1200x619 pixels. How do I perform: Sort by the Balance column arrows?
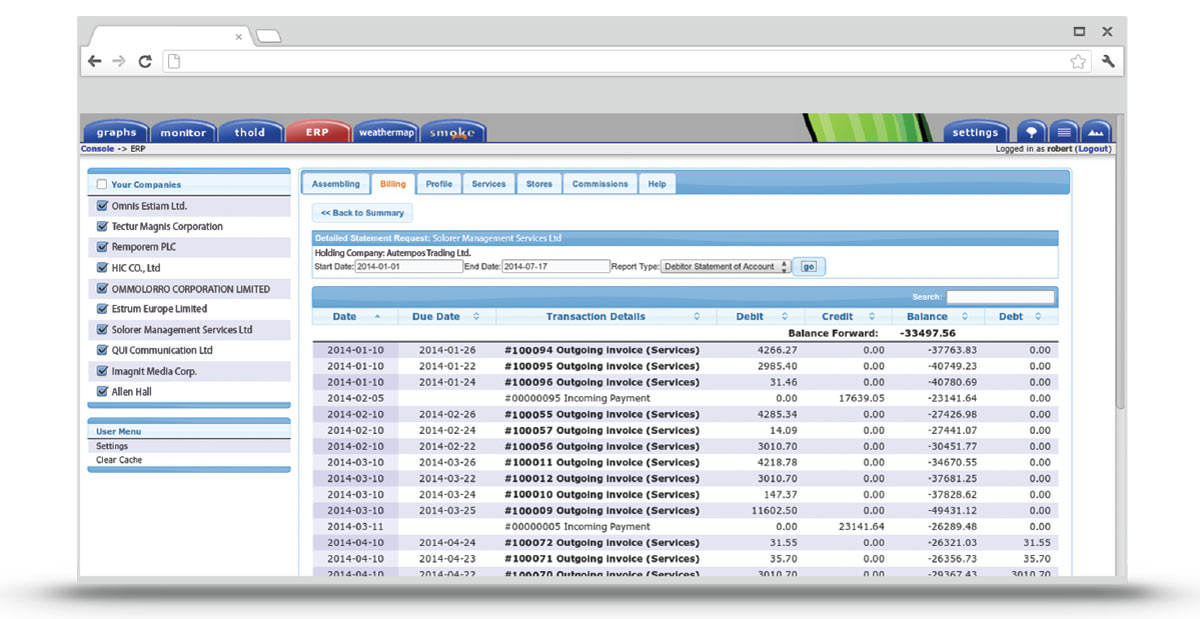(x=964, y=317)
